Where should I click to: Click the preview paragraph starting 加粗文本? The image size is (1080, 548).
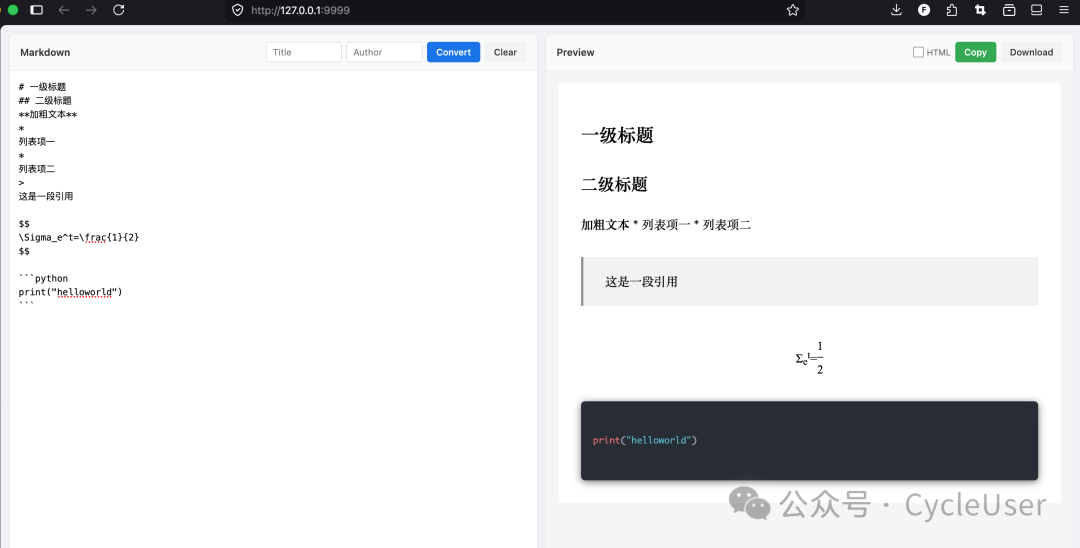pyautogui.click(x=666, y=224)
